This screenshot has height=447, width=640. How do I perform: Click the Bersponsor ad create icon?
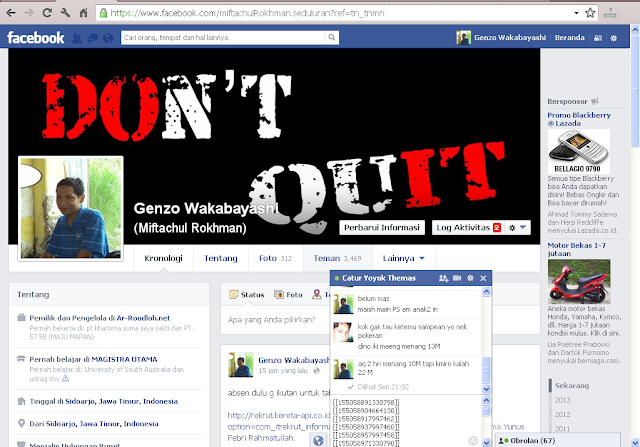tap(595, 101)
